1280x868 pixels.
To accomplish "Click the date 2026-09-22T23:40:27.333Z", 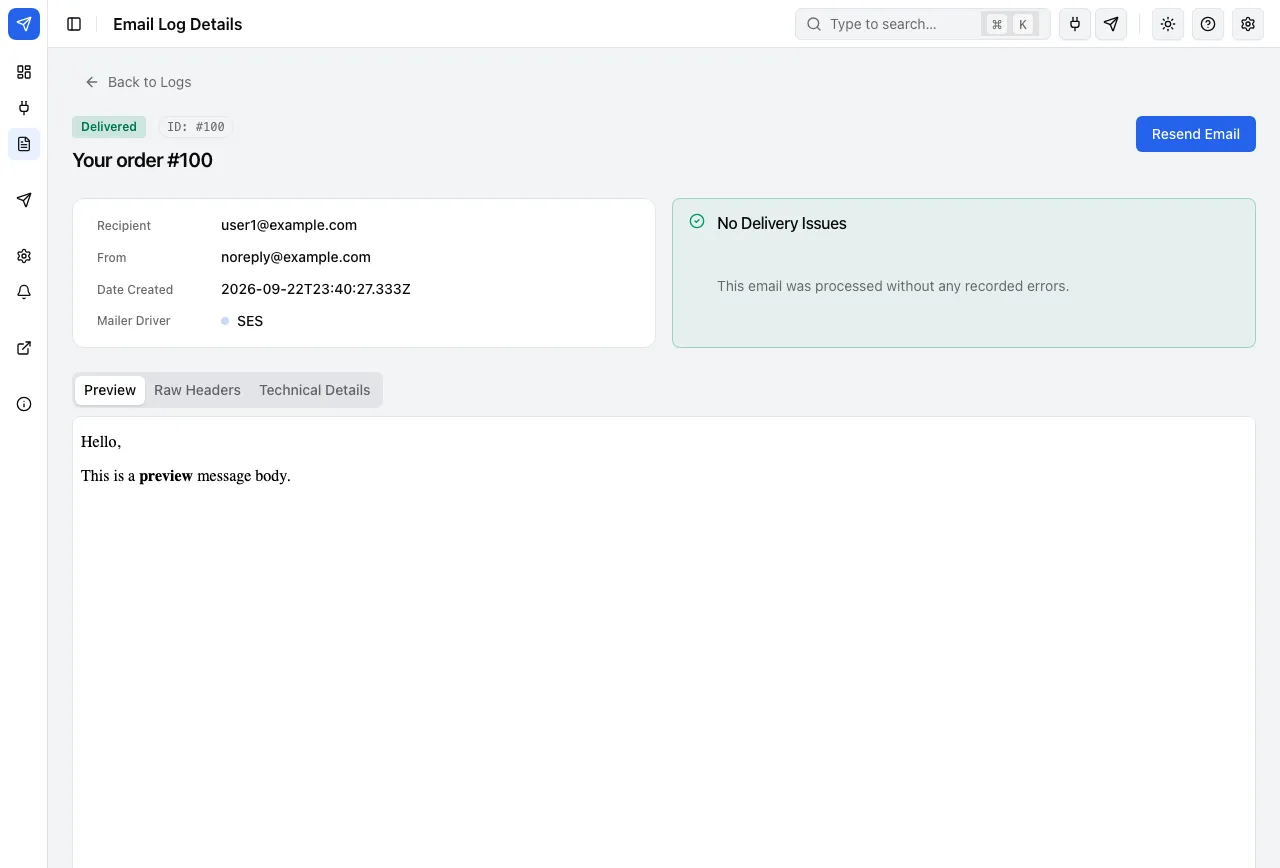I will (316, 289).
